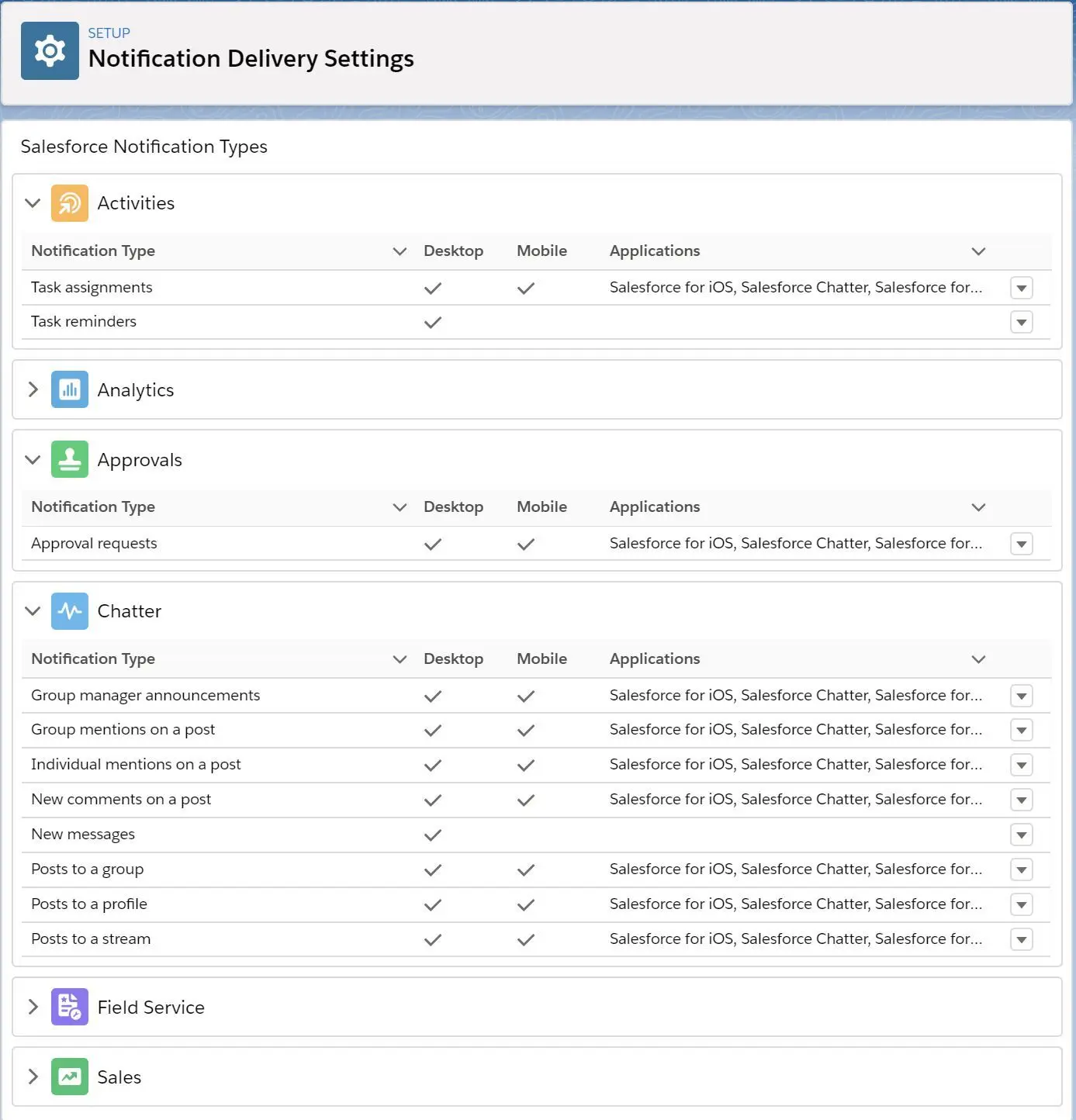Expand the Analytics section chevron
1076x1120 pixels.
33,389
